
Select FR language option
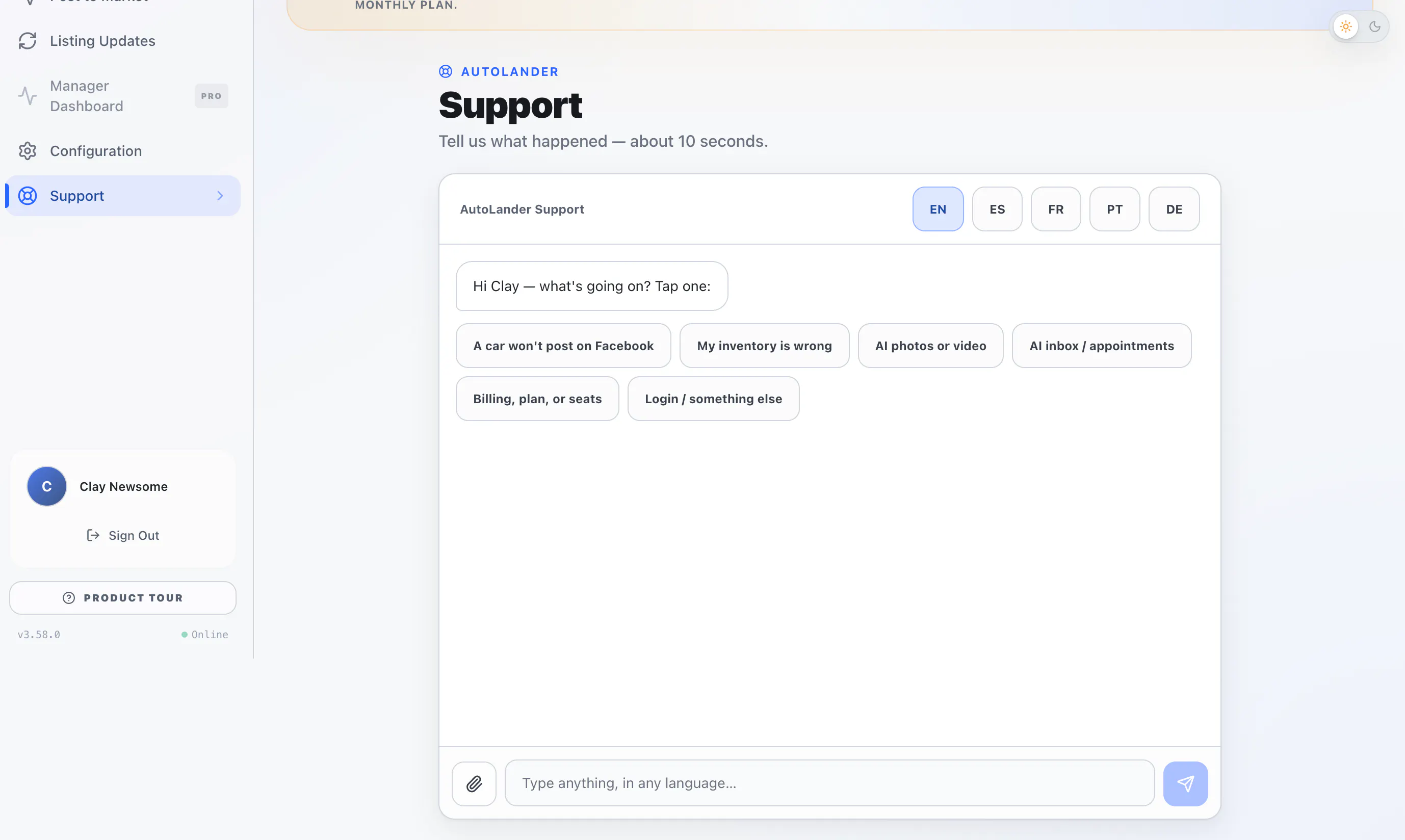click(1056, 209)
